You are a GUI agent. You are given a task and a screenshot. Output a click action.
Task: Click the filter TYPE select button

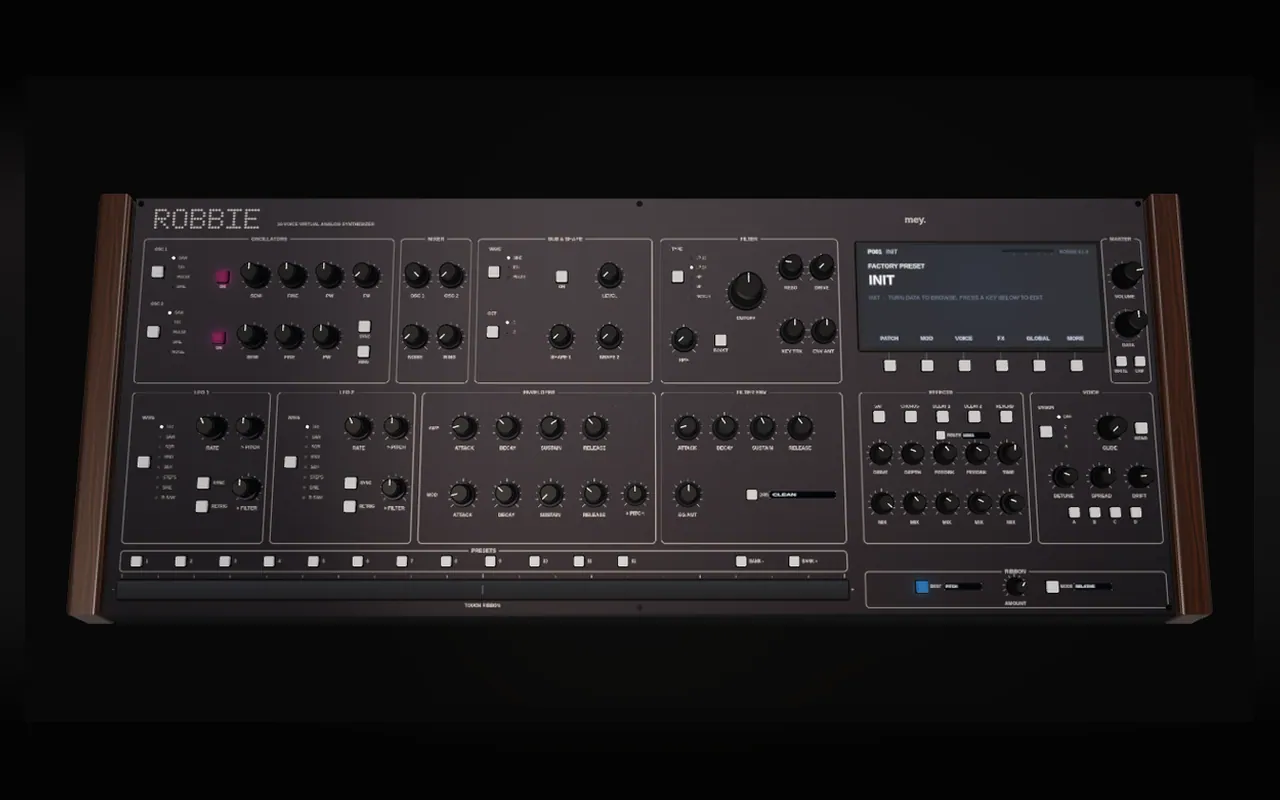[677, 276]
